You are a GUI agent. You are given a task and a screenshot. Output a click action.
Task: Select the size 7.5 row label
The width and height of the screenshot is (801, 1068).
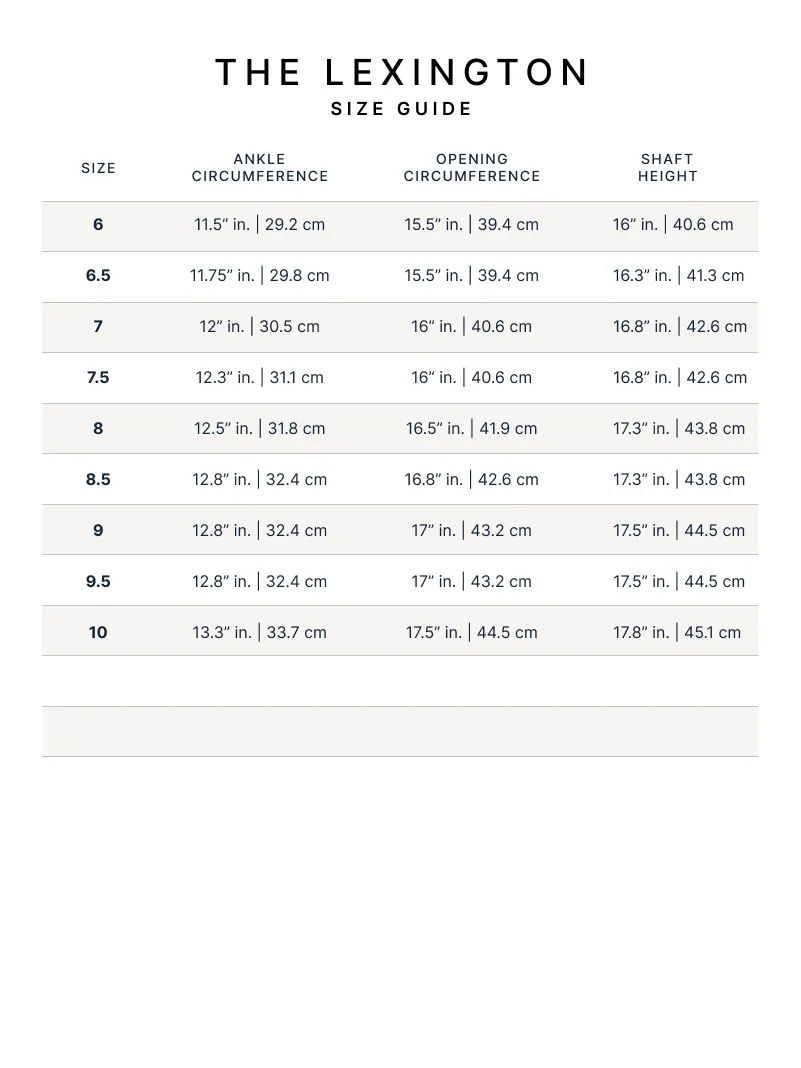point(98,377)
